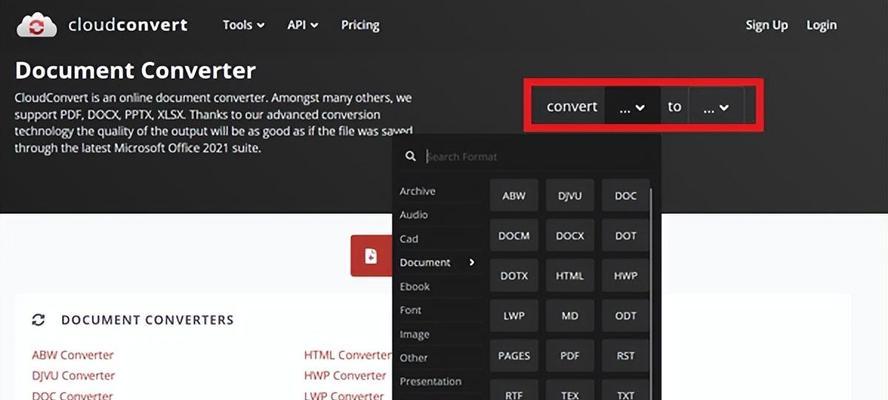Screen dimensions: 888x400
Task: Click the Login link
Action: [821, 25]
